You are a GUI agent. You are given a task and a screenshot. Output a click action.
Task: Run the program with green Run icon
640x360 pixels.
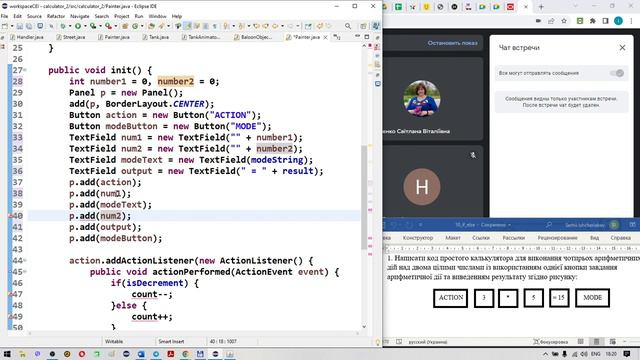78,26
